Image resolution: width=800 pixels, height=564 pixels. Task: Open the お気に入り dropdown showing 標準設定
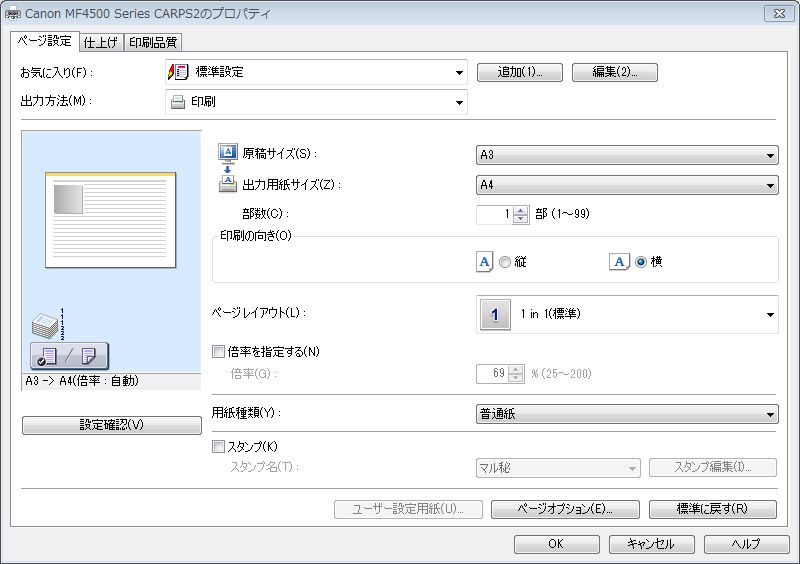316,72
